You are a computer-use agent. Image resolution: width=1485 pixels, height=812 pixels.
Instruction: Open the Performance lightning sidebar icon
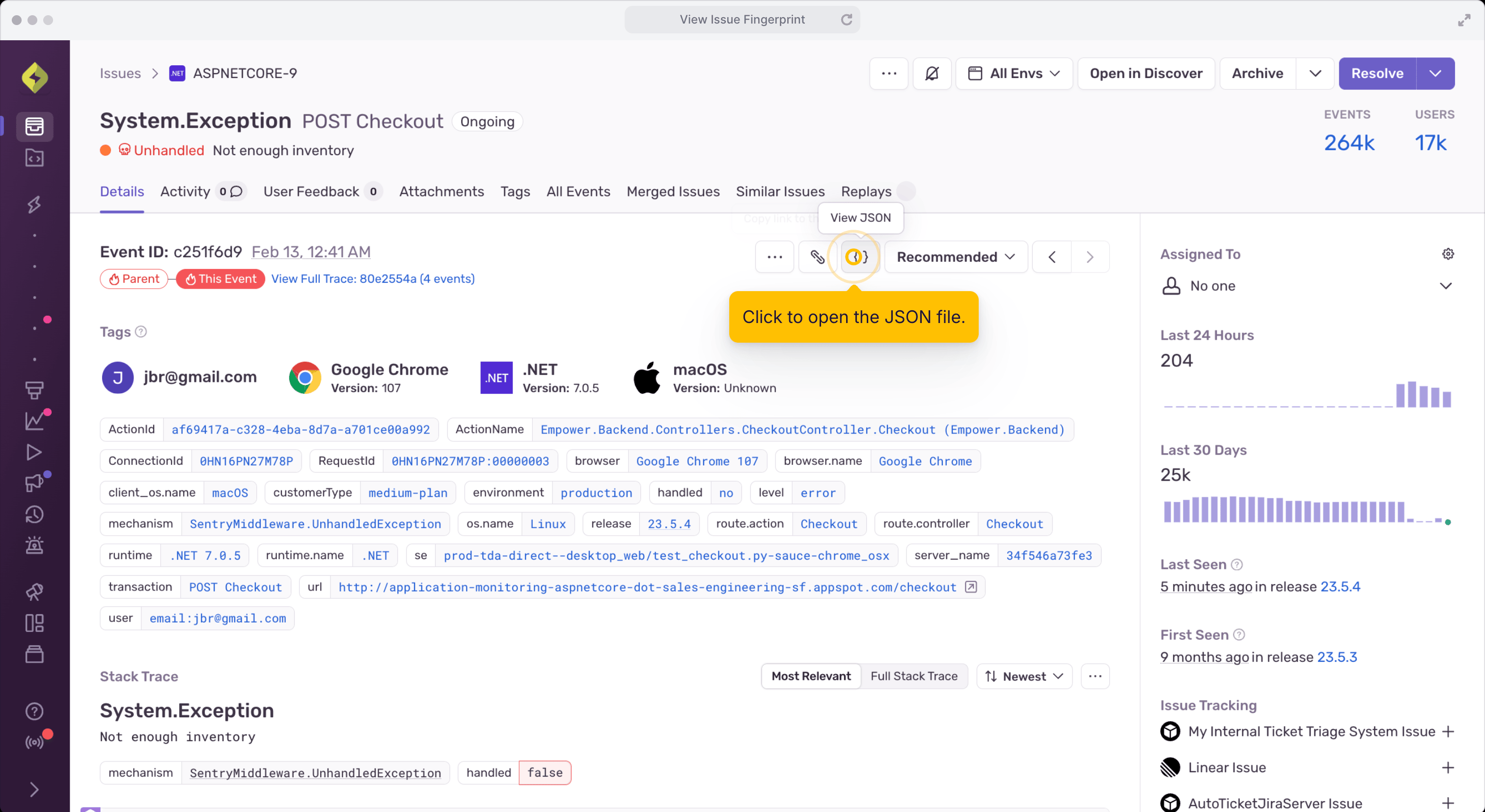tap(34, 204)
